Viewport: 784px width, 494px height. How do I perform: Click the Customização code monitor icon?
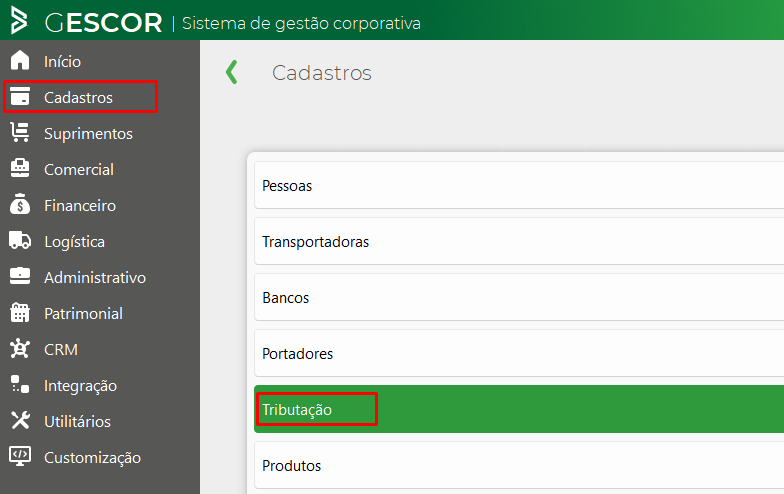(x=20, y=456)
